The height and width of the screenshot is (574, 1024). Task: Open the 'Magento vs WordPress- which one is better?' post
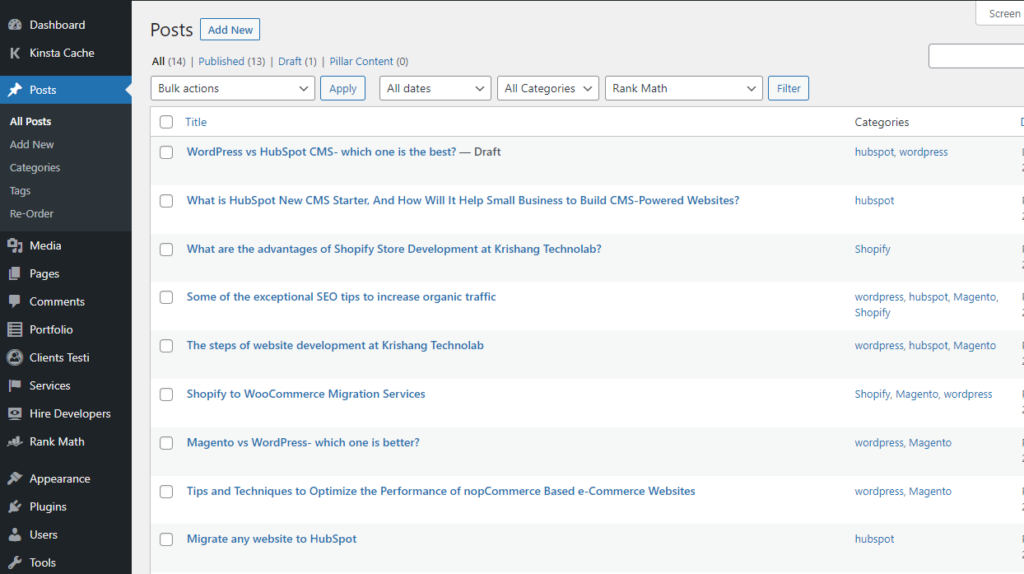pyautogui.click(x=303, y=442)
